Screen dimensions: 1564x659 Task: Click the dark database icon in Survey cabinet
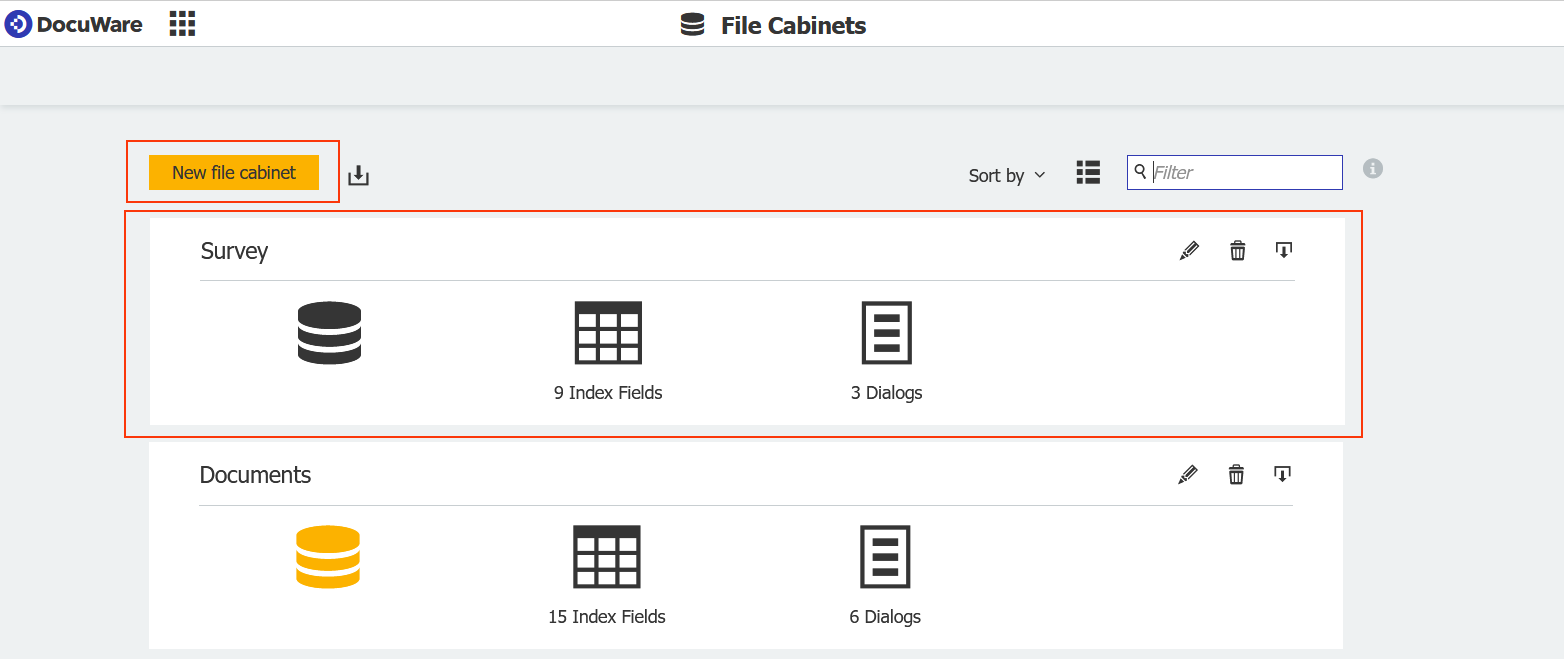point(329,333)
